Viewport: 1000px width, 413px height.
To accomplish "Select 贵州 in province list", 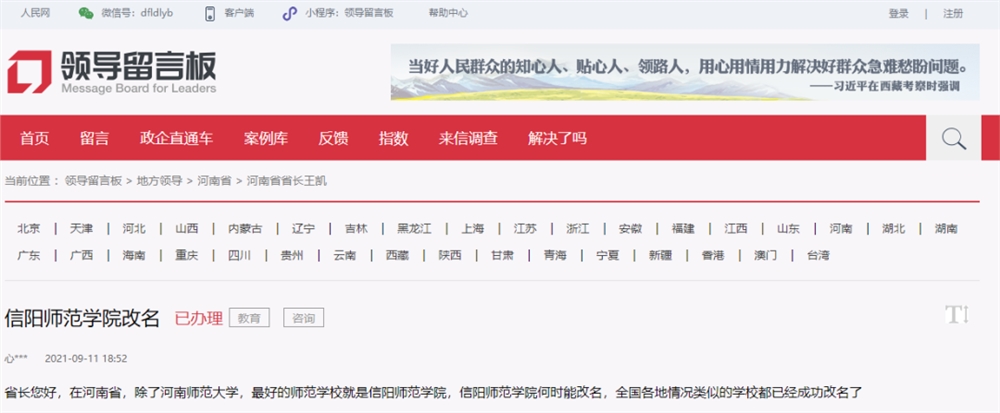I will coord(292,256).
